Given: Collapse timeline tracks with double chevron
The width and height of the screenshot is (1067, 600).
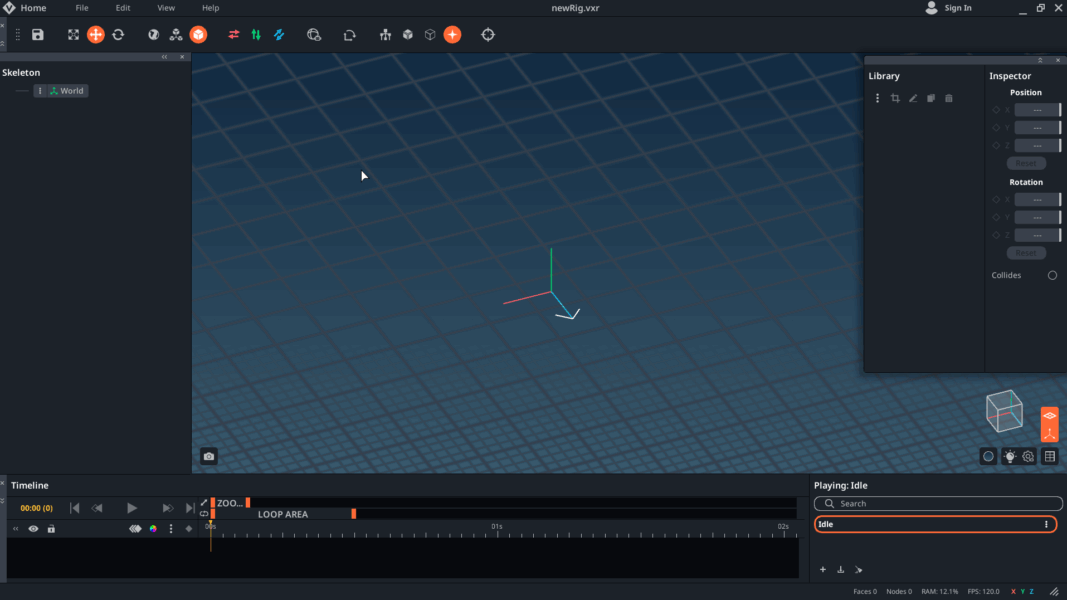Looking at the screenshot, I should click(x=15, y=529).
